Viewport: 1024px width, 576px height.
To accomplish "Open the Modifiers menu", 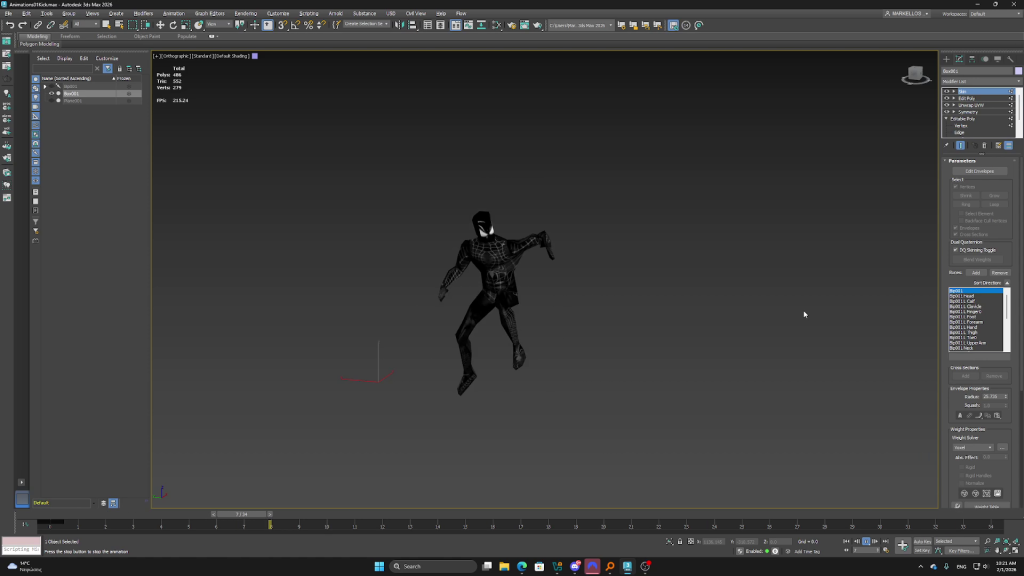I will 143,13.
